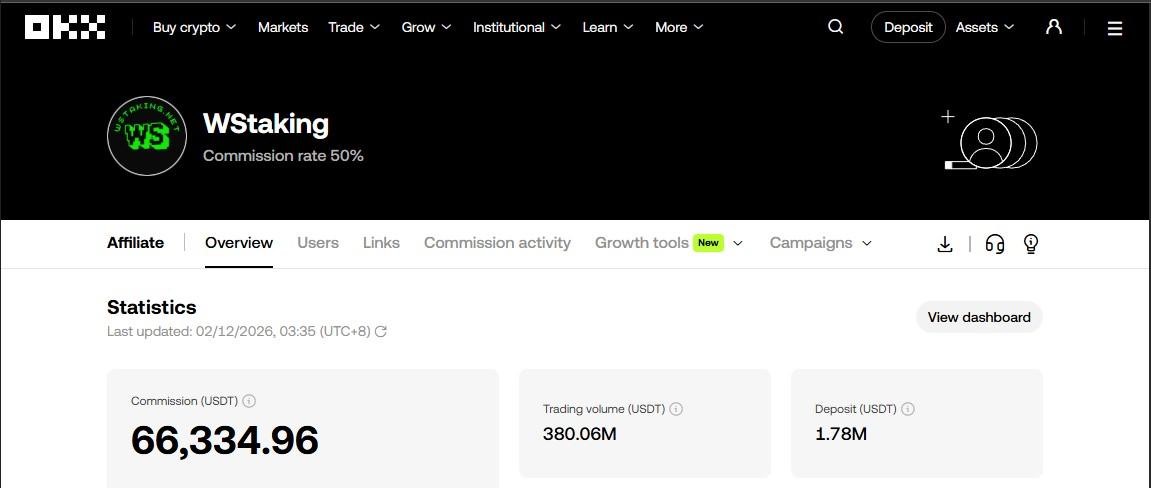This screenshot has height=488, width=1151.
Task: Switch to the Commission activity tab
Action: (497, 243)
